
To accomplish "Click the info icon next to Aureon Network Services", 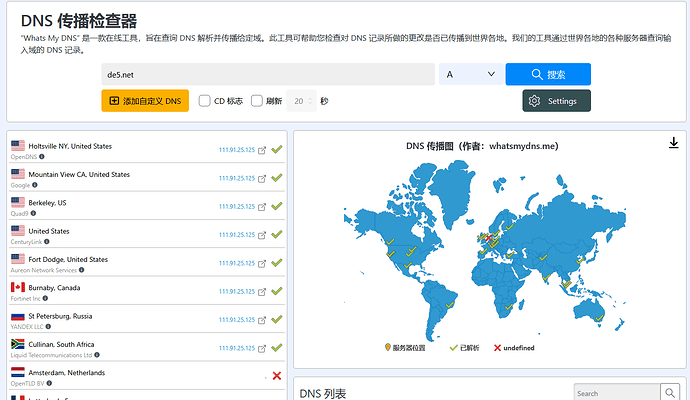I will pyautogui.click(x=81, y=270).
